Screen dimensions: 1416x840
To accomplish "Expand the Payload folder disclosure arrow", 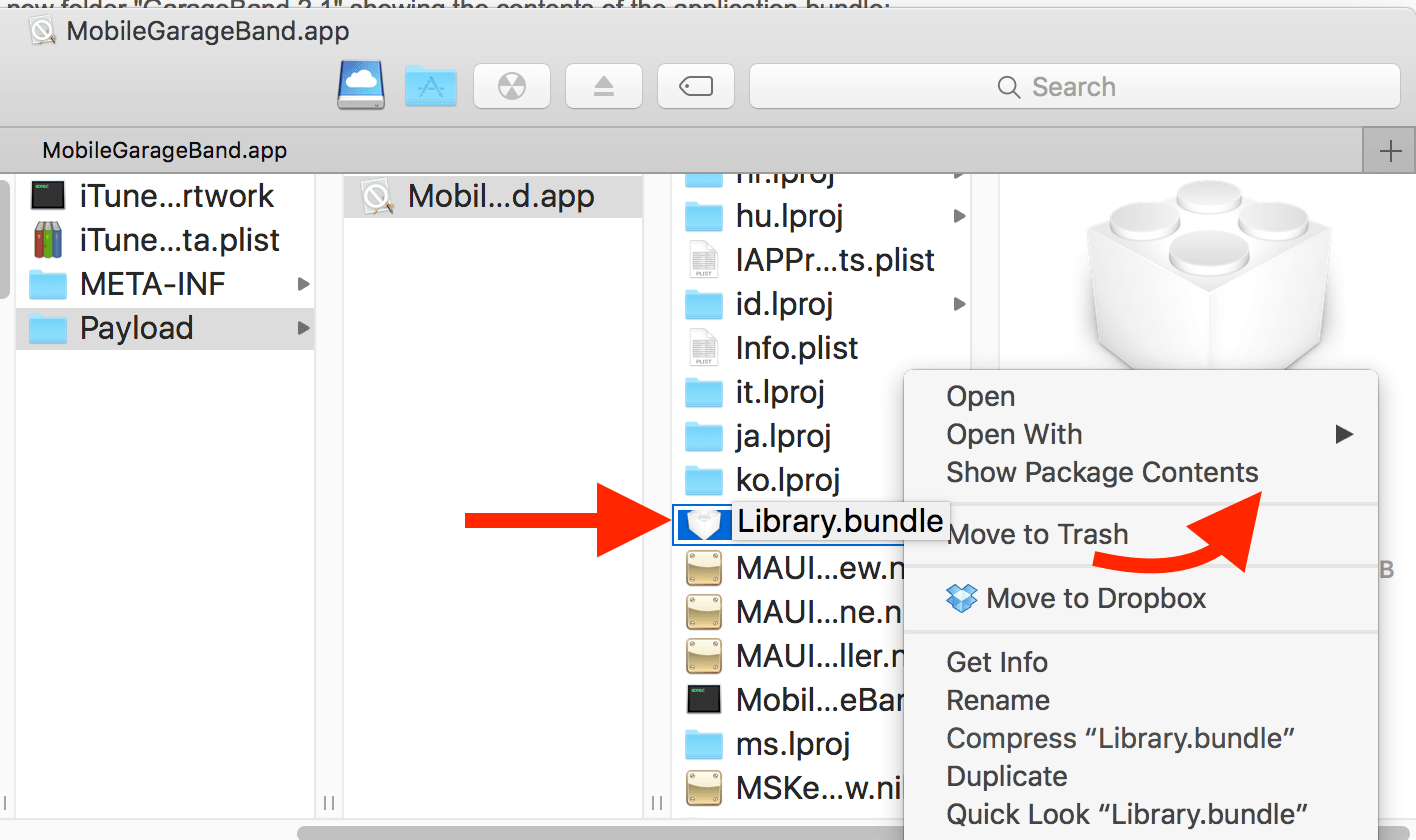I will (305, 328).
